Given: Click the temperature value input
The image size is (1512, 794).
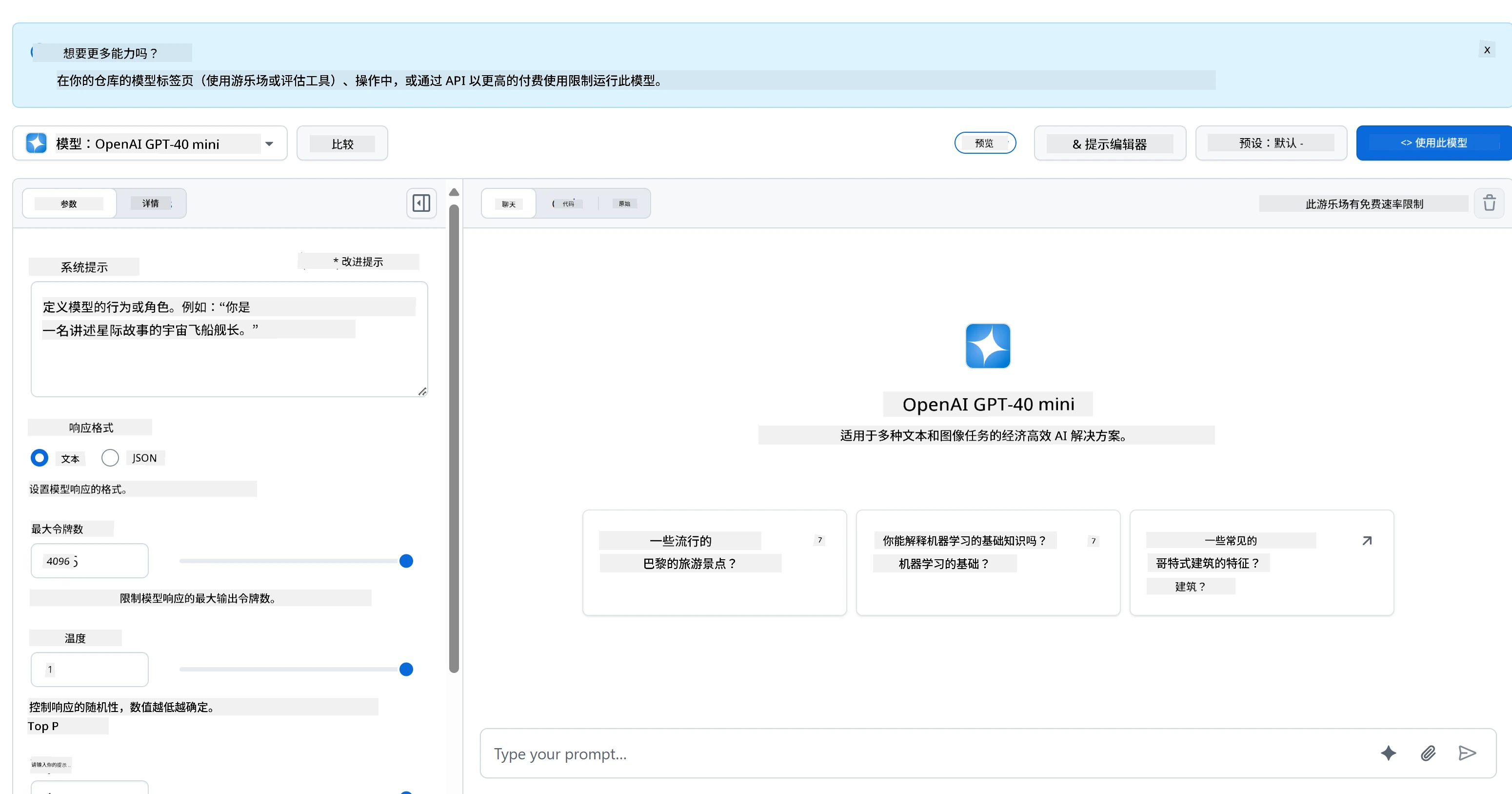Looking at the screenshot, I should pos(89,670).
